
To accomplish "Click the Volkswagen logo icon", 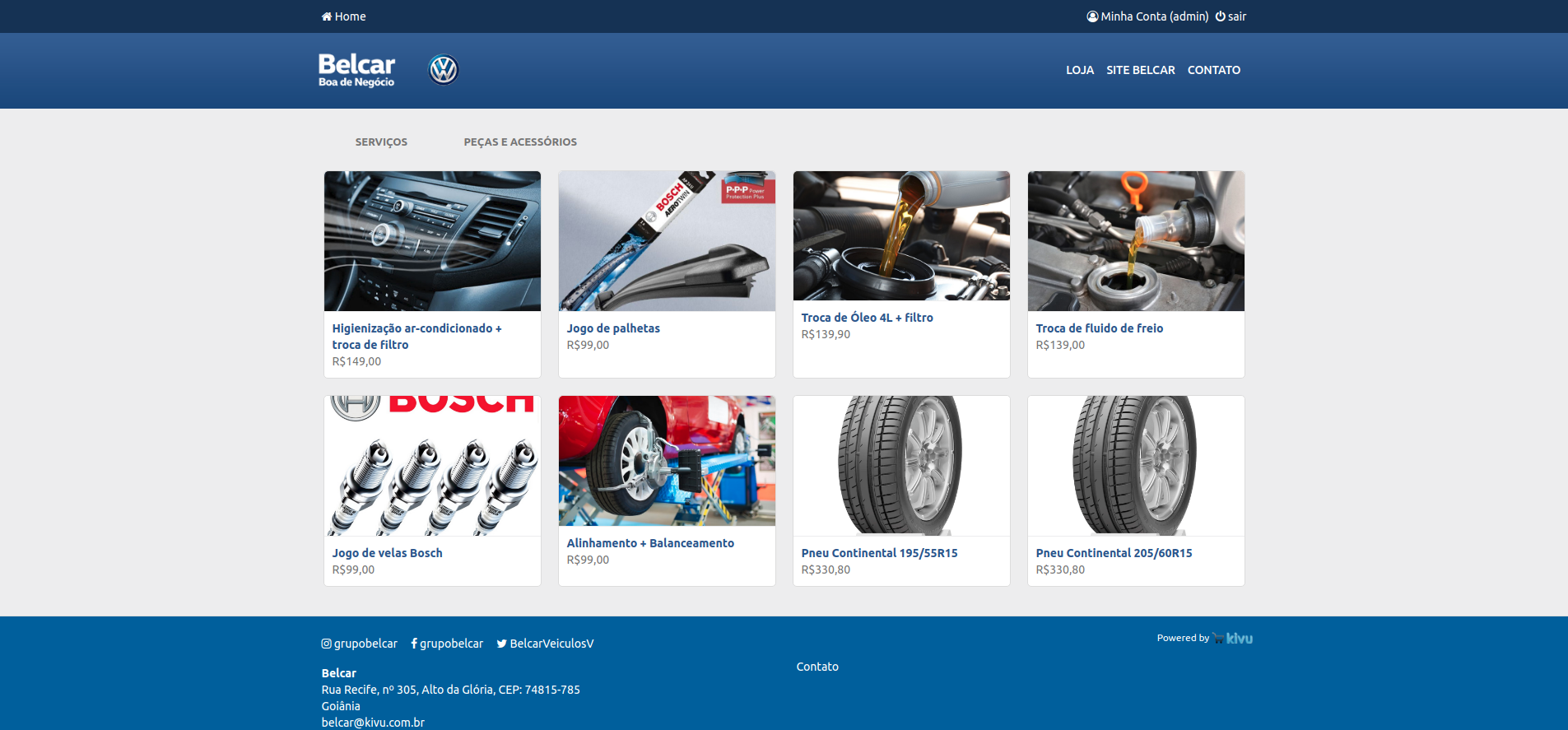I will (x=444, y=70).
